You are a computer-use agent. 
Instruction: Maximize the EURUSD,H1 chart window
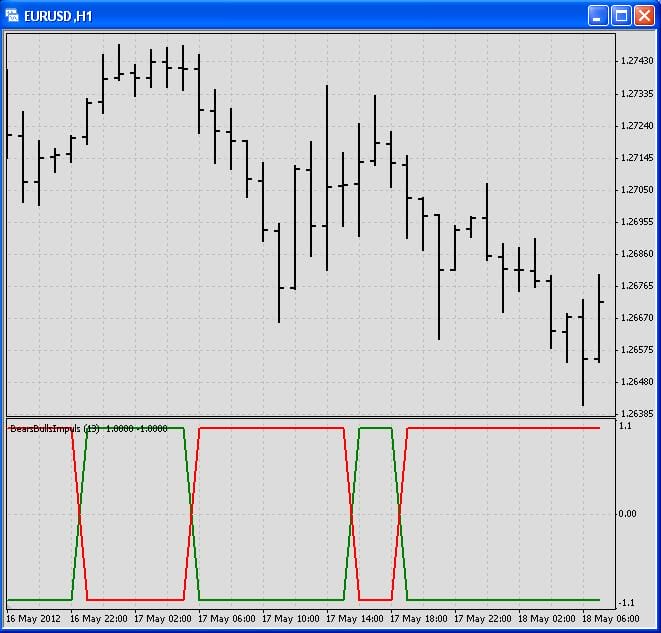[621, 15]
